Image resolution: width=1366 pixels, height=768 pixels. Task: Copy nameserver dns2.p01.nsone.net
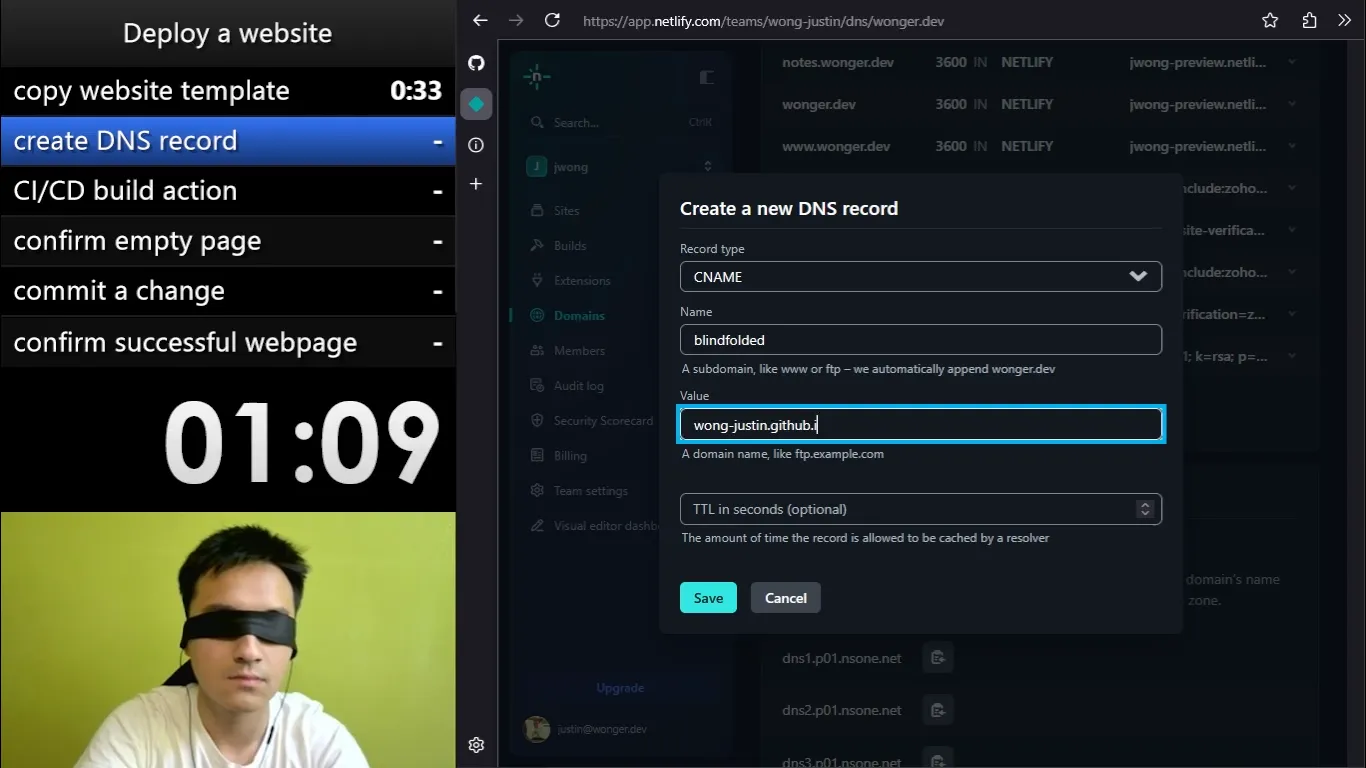[938, 710]
